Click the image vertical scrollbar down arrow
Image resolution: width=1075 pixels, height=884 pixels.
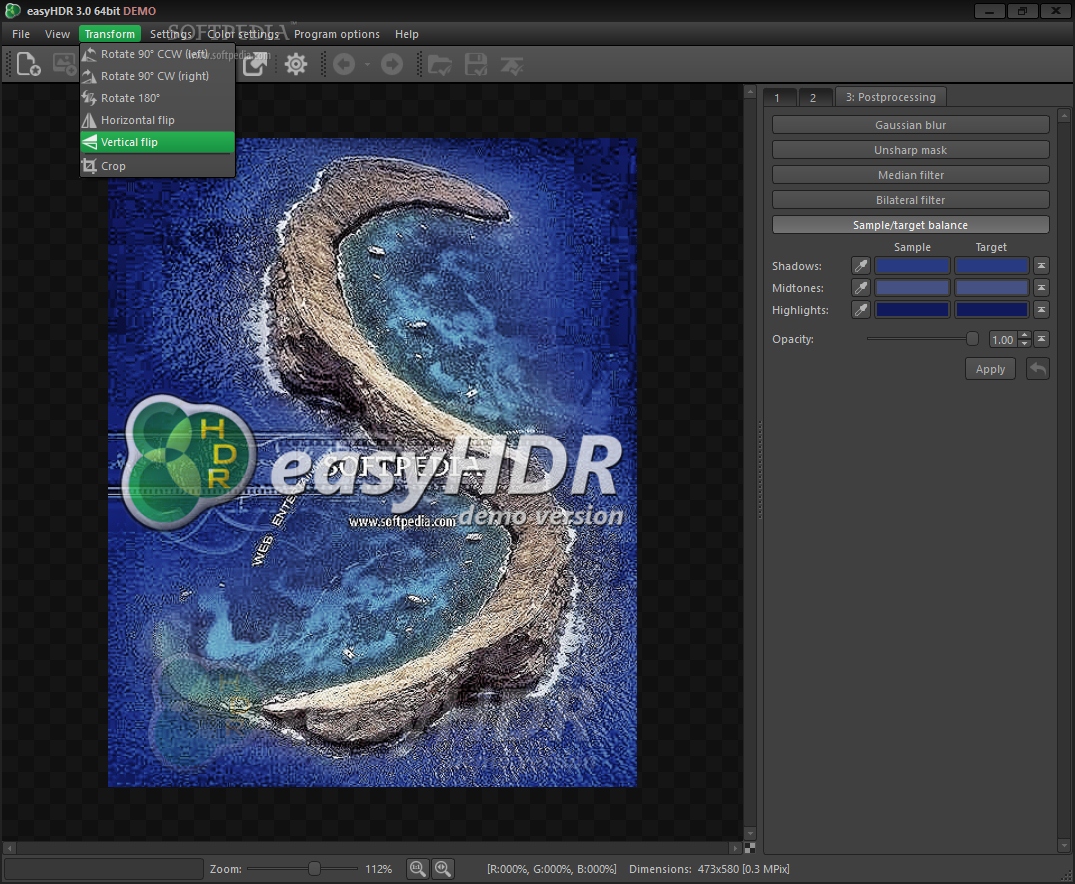749,833
